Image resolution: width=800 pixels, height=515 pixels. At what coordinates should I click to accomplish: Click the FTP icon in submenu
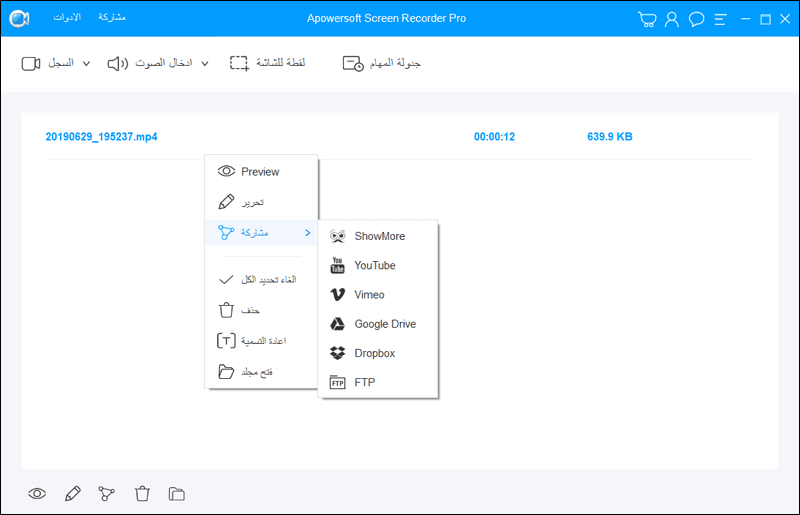point(337,382)
